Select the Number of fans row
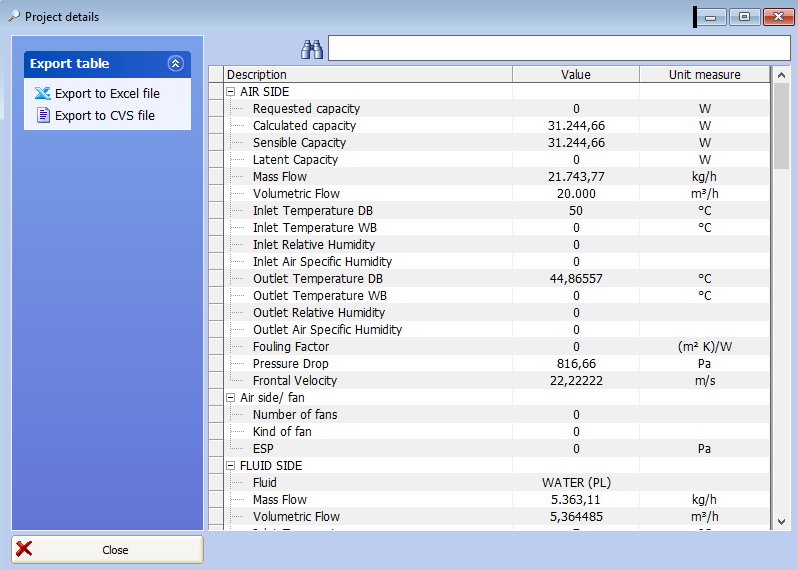This screenshot has height=570, width=798. tap(496, 415)
